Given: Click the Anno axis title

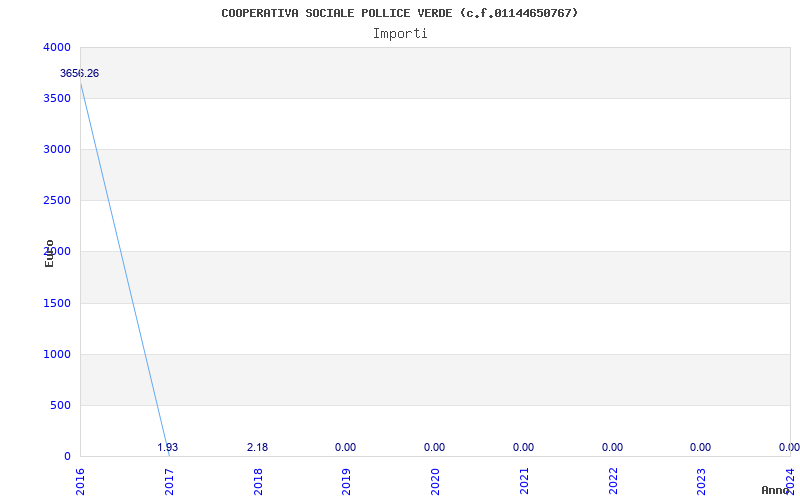Looking at the screenshot, I should pos(776,490).
